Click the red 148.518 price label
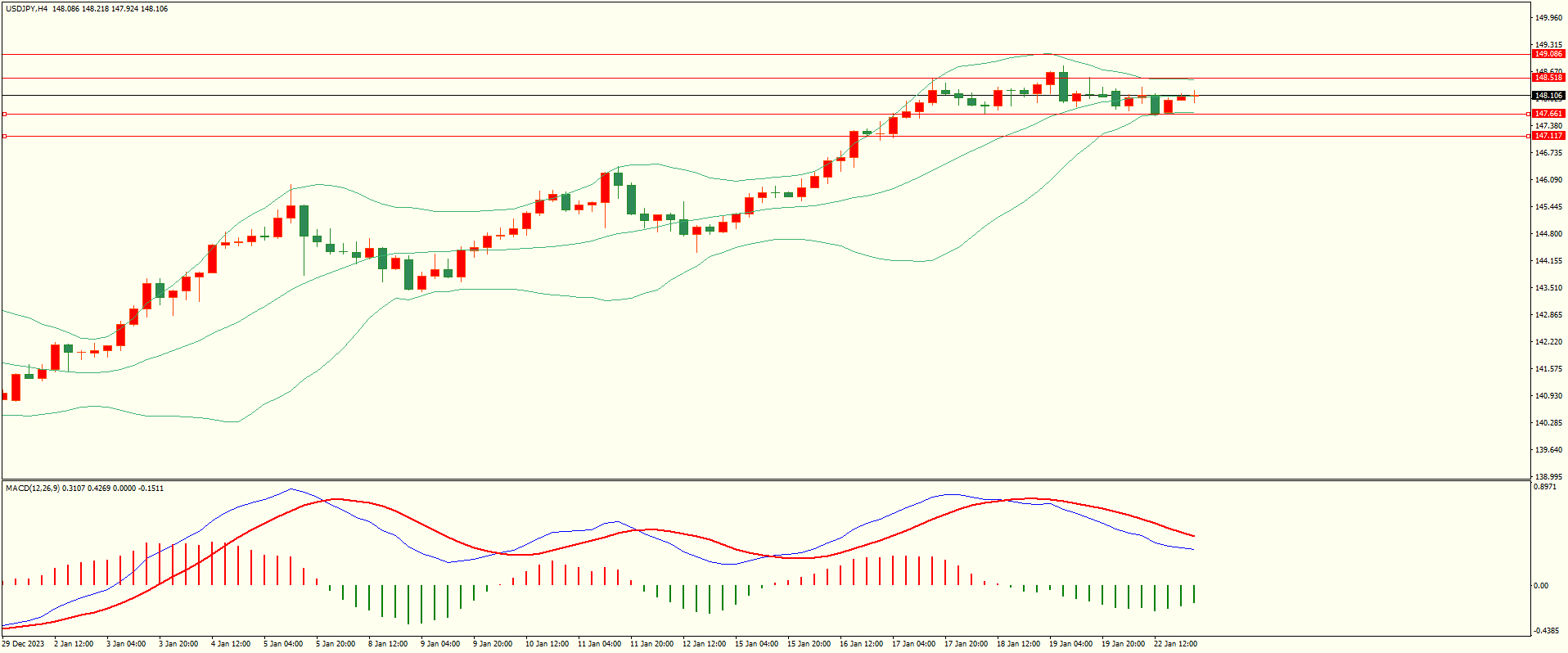 [x=1548, y=78]
